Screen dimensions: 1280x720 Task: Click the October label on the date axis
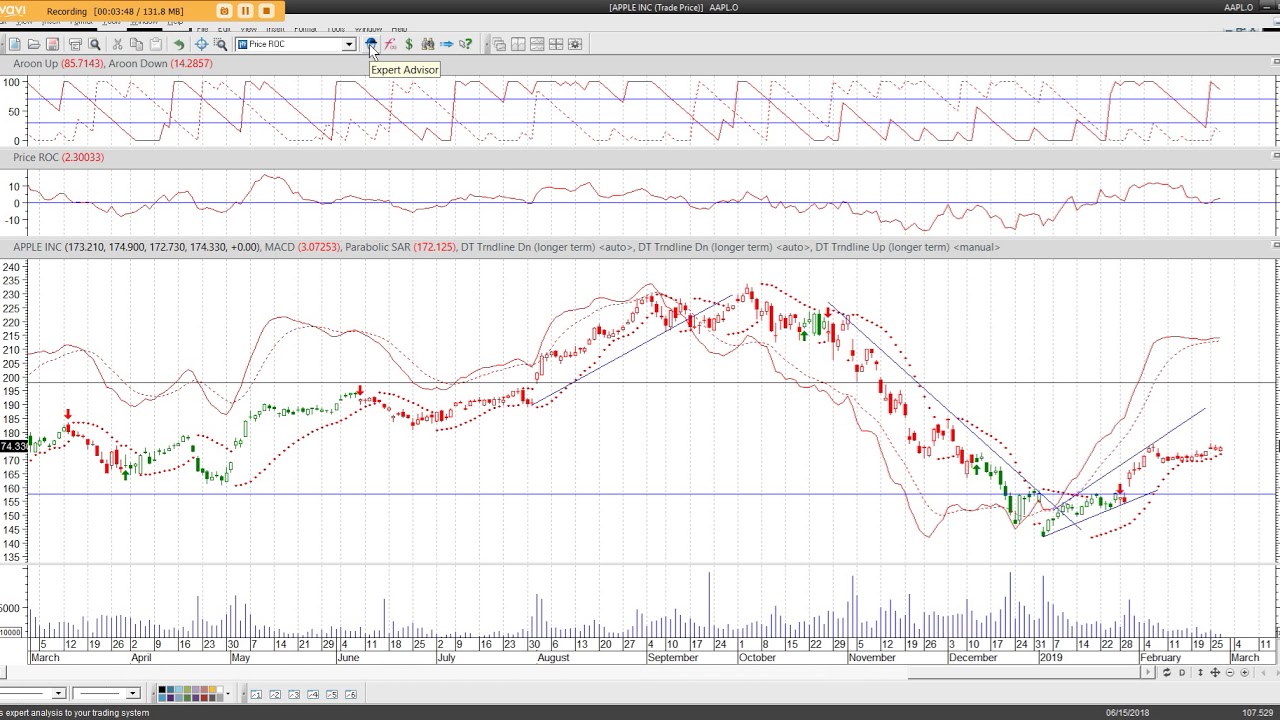pos(757,658)
